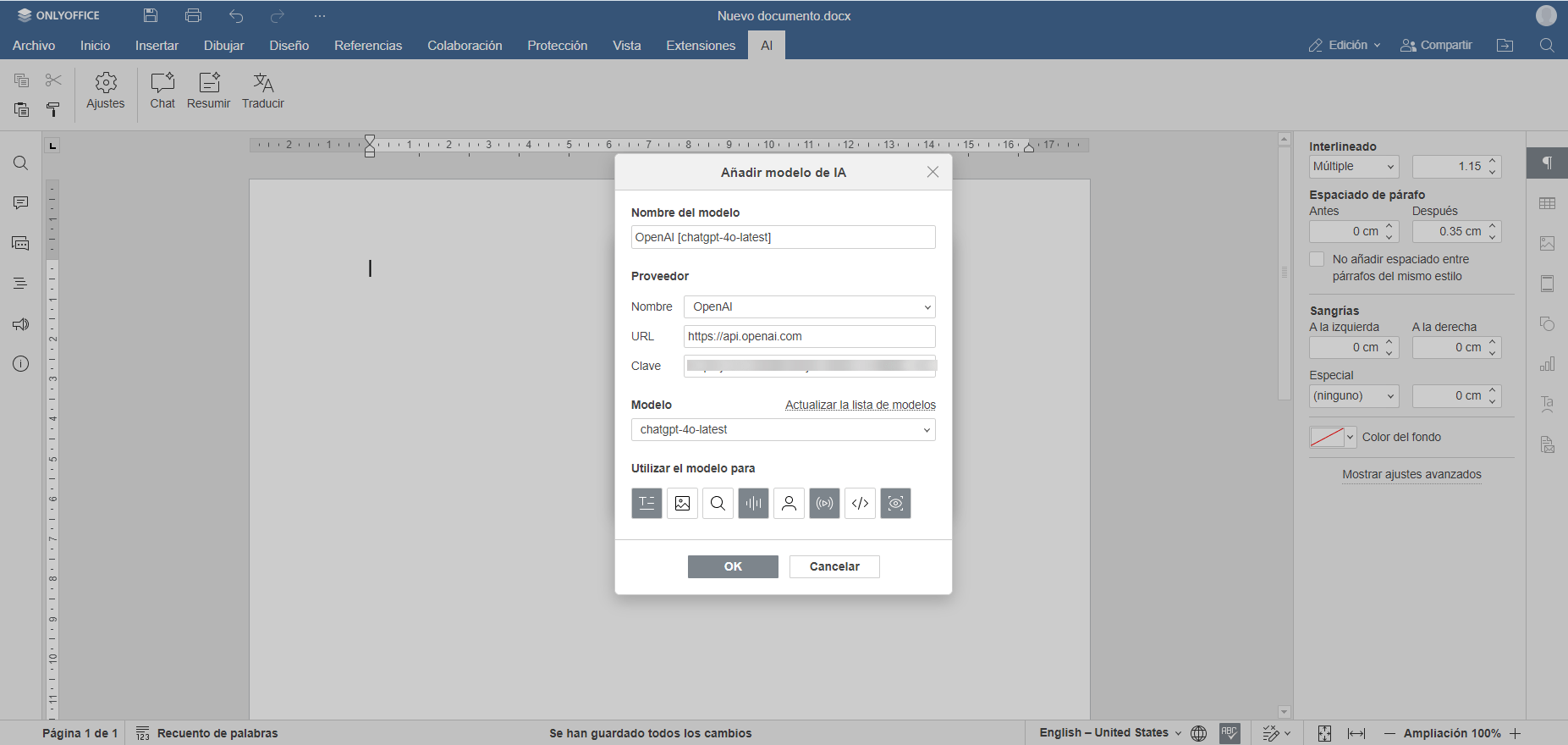
Task: Click Cancelar in the dialog
Action: click(x=834, y=566)
